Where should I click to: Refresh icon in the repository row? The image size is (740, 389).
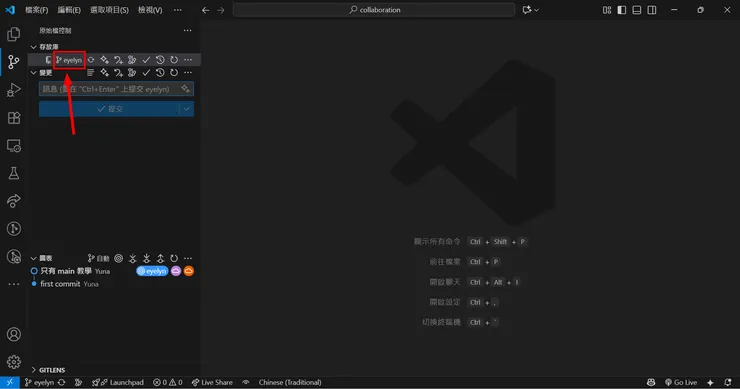[x=174, y=60]
